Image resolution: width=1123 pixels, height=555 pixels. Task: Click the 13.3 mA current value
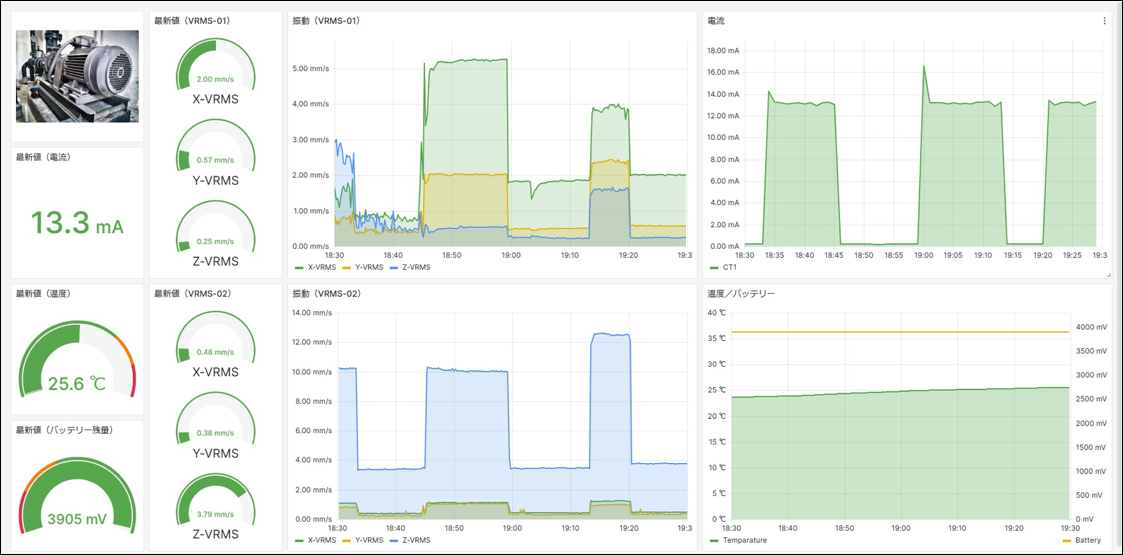tap(77, 223)
